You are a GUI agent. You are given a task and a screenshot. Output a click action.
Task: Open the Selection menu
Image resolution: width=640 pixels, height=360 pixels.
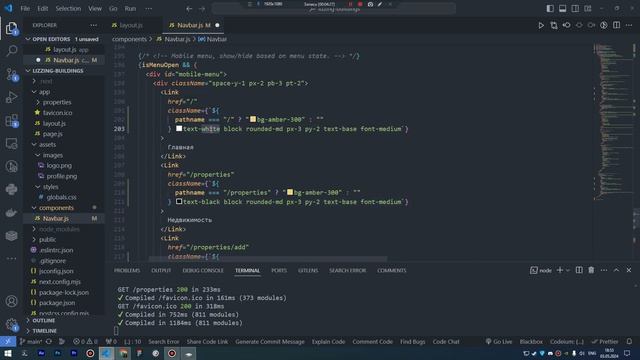coord(68,8)
